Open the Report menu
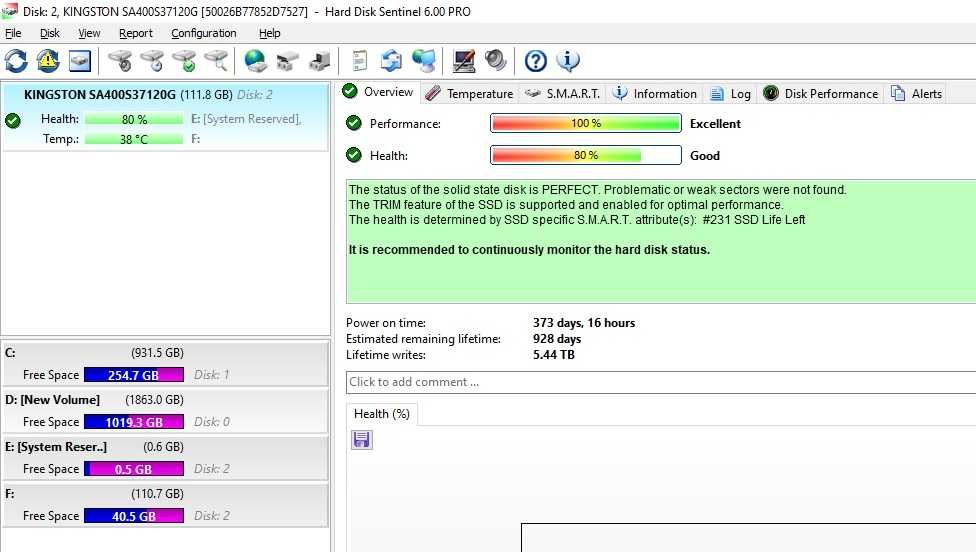976x552 pixels. click(136, 33)
